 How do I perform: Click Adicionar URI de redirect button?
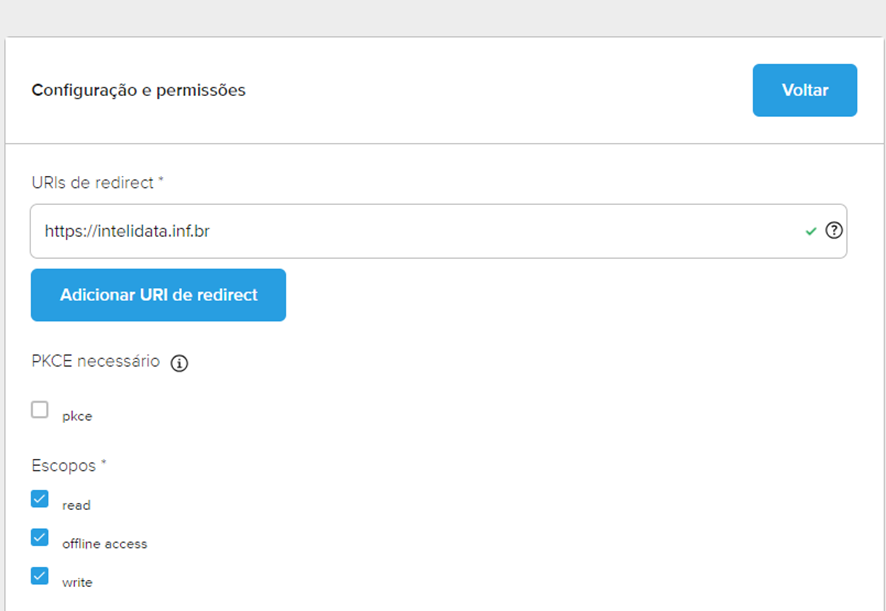click(x=158, y=295)
